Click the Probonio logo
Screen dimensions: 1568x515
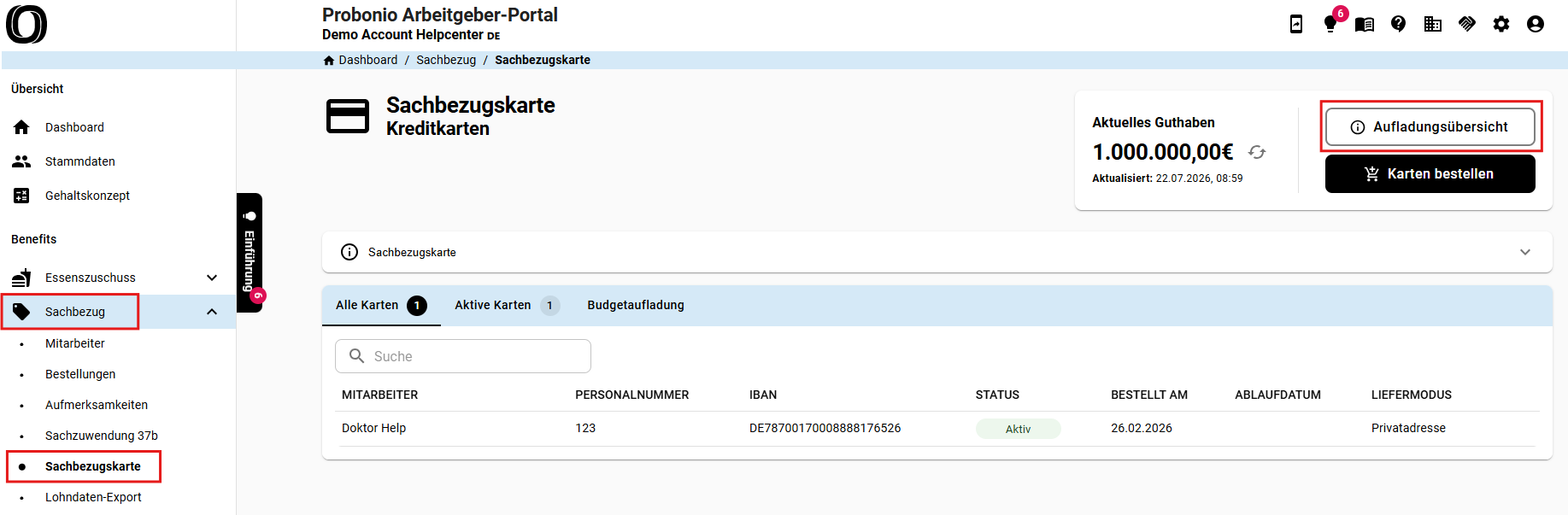tap(26, 24)
